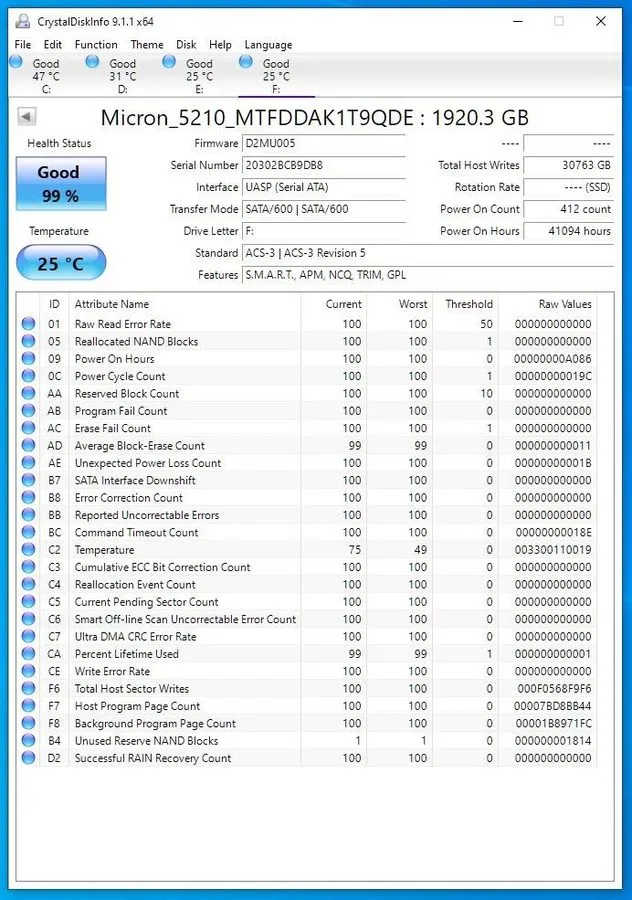
Task: Open the Theme menu
Action: coord(147,44)
